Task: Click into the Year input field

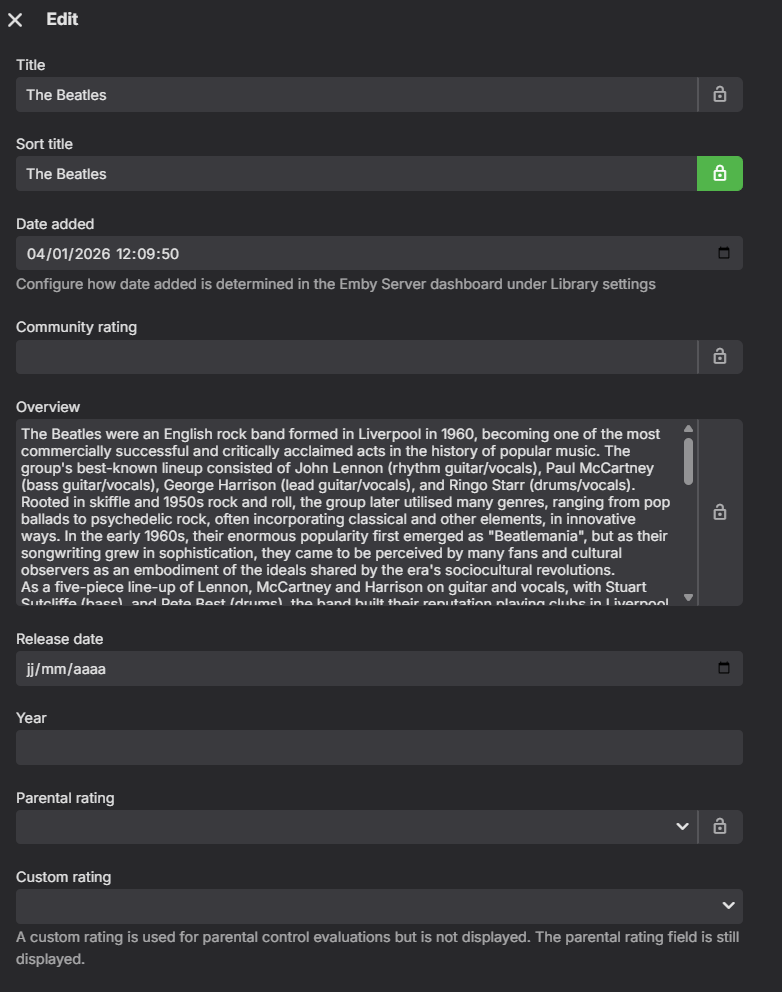Action: pos(378,748)
